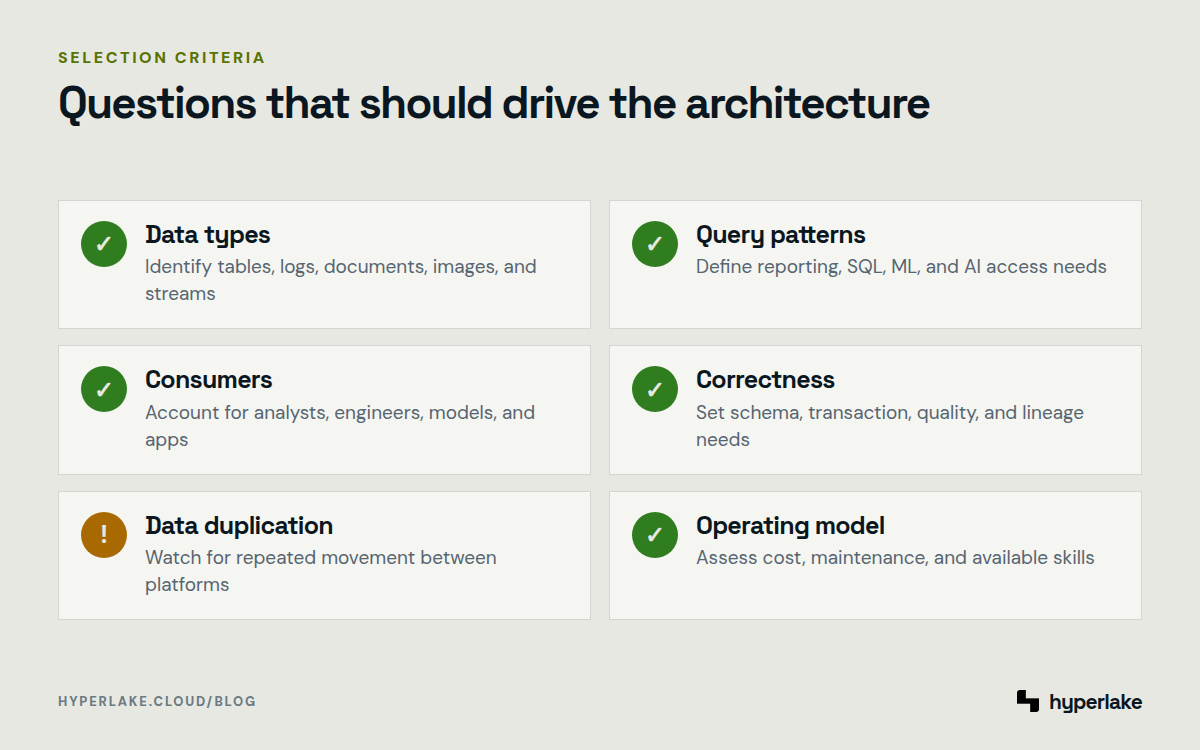Image resolution: width=1200 pixels, height=750 pixels.
Task: Click the green checkmark icon beside Consumers
Action: click(104, 389)
